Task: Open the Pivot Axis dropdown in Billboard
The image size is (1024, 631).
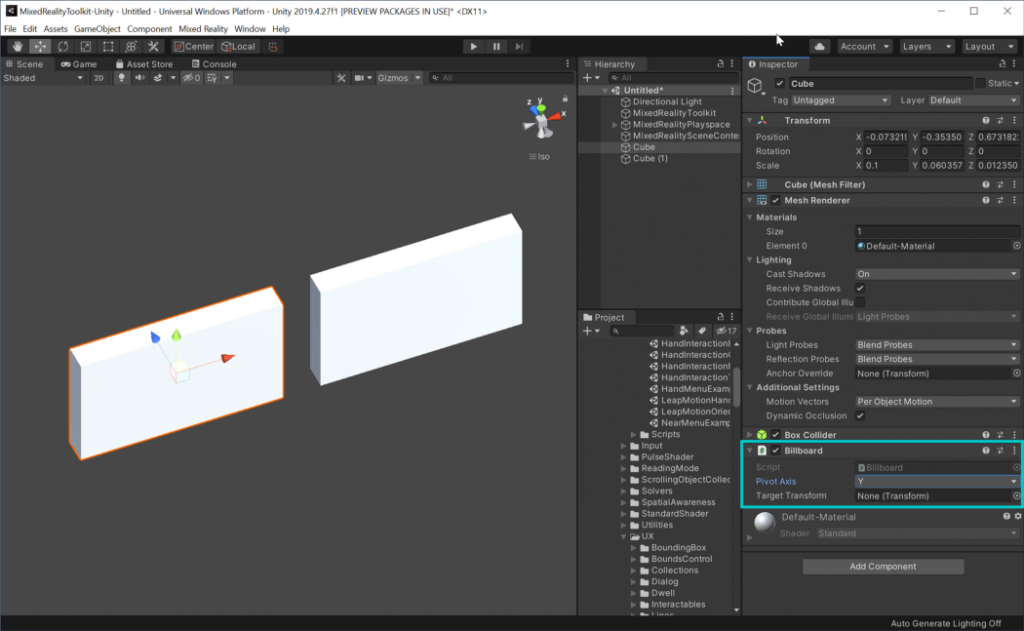Action: coord(937,481)
